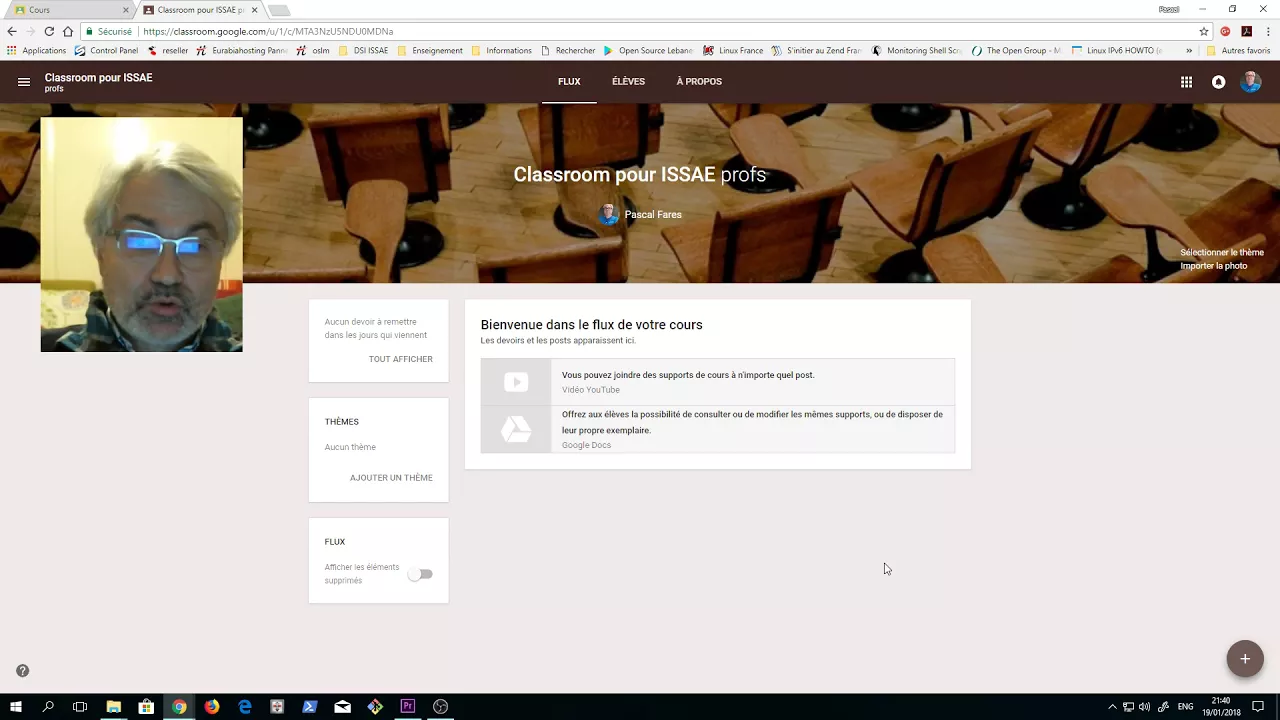1280x720 pixels.
Task: Bookmark this page with the star icon
Action: pyautogui.click(x=1204, y=31)
